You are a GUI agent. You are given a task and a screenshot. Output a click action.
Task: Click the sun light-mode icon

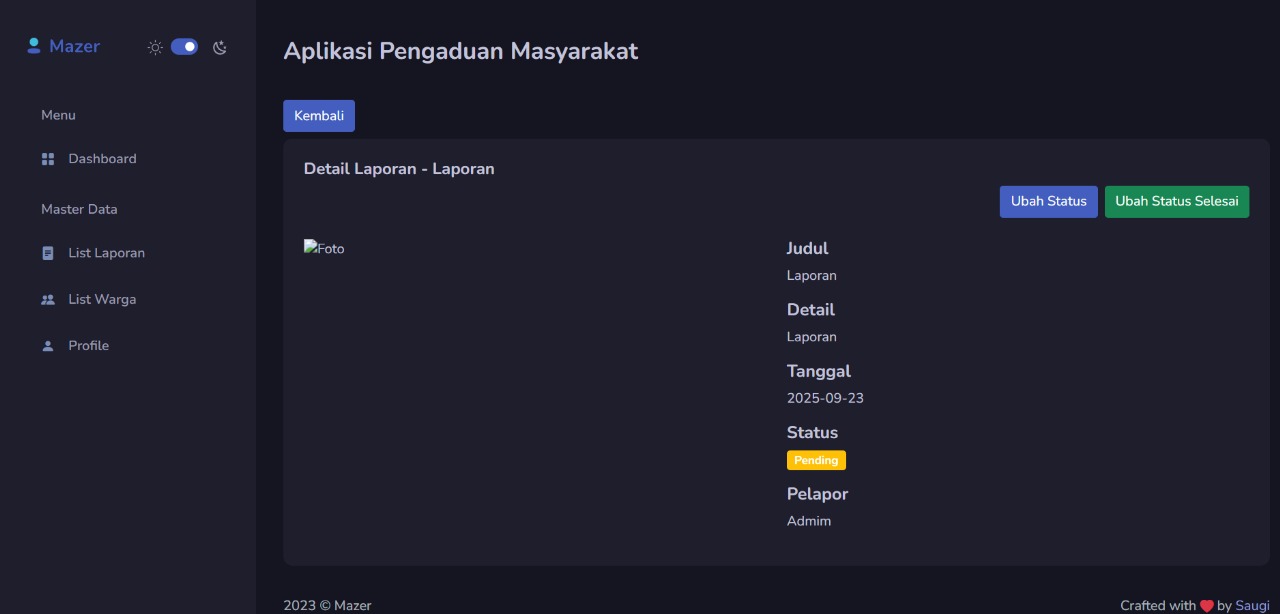point(155,47)
